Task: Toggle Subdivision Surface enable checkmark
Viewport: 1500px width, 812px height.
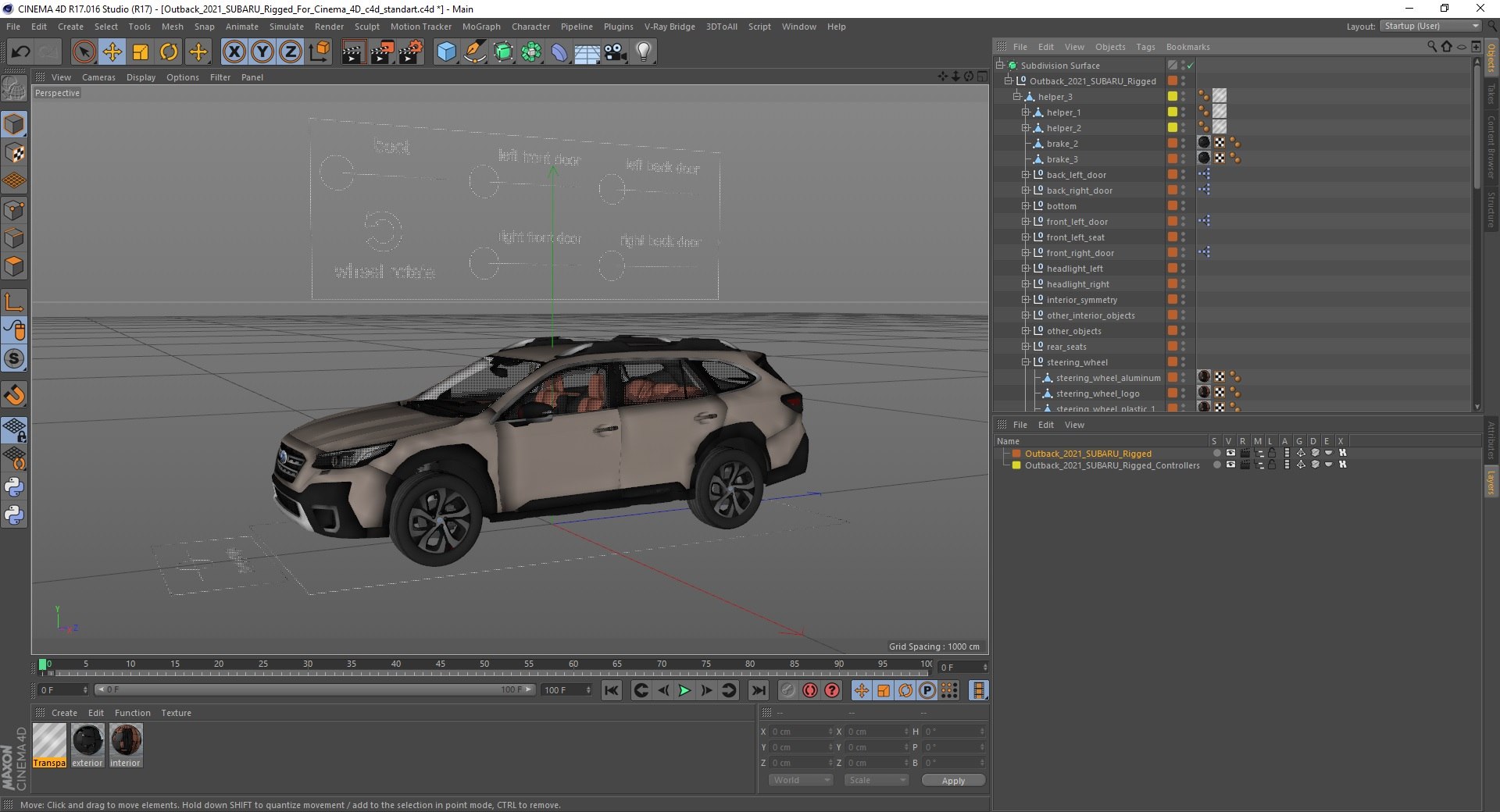Action: click(1190, 66)
